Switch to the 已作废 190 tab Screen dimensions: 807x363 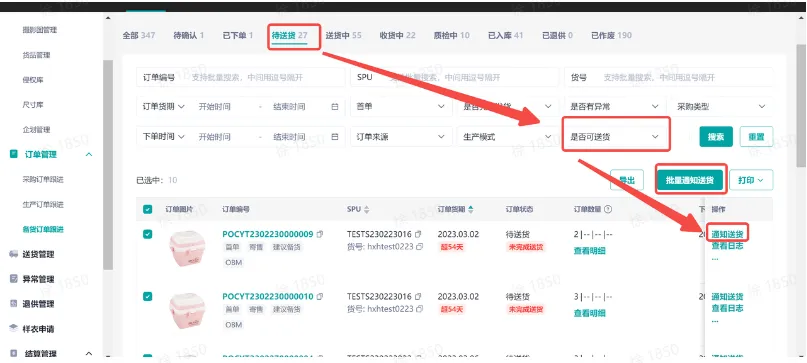(611, 36)
